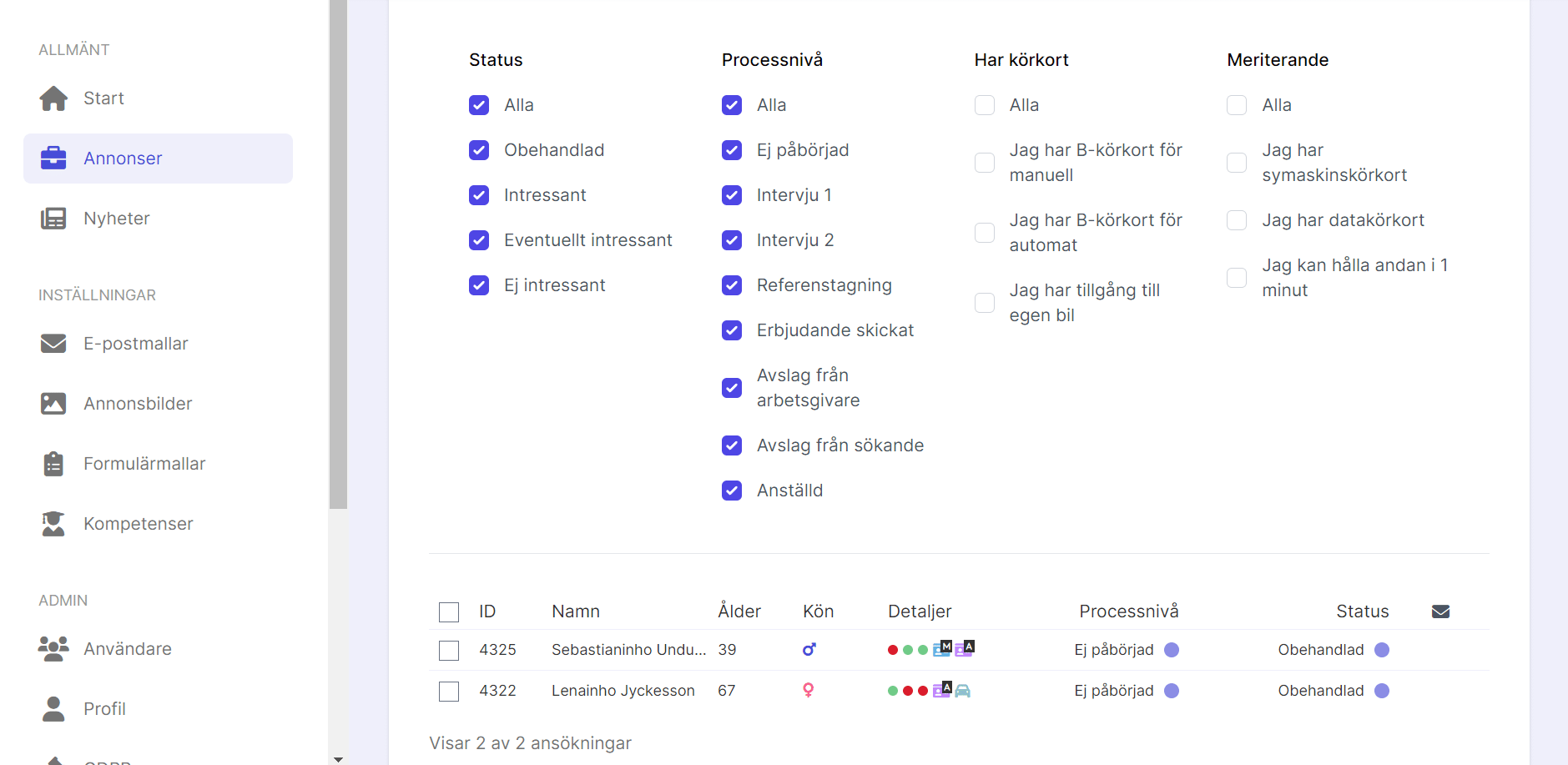The width and height of the screenshot is (1568, 765).
Task: Click the Nyheter newspaper icon
Action: pyautogui.click(x=53, y=219)
